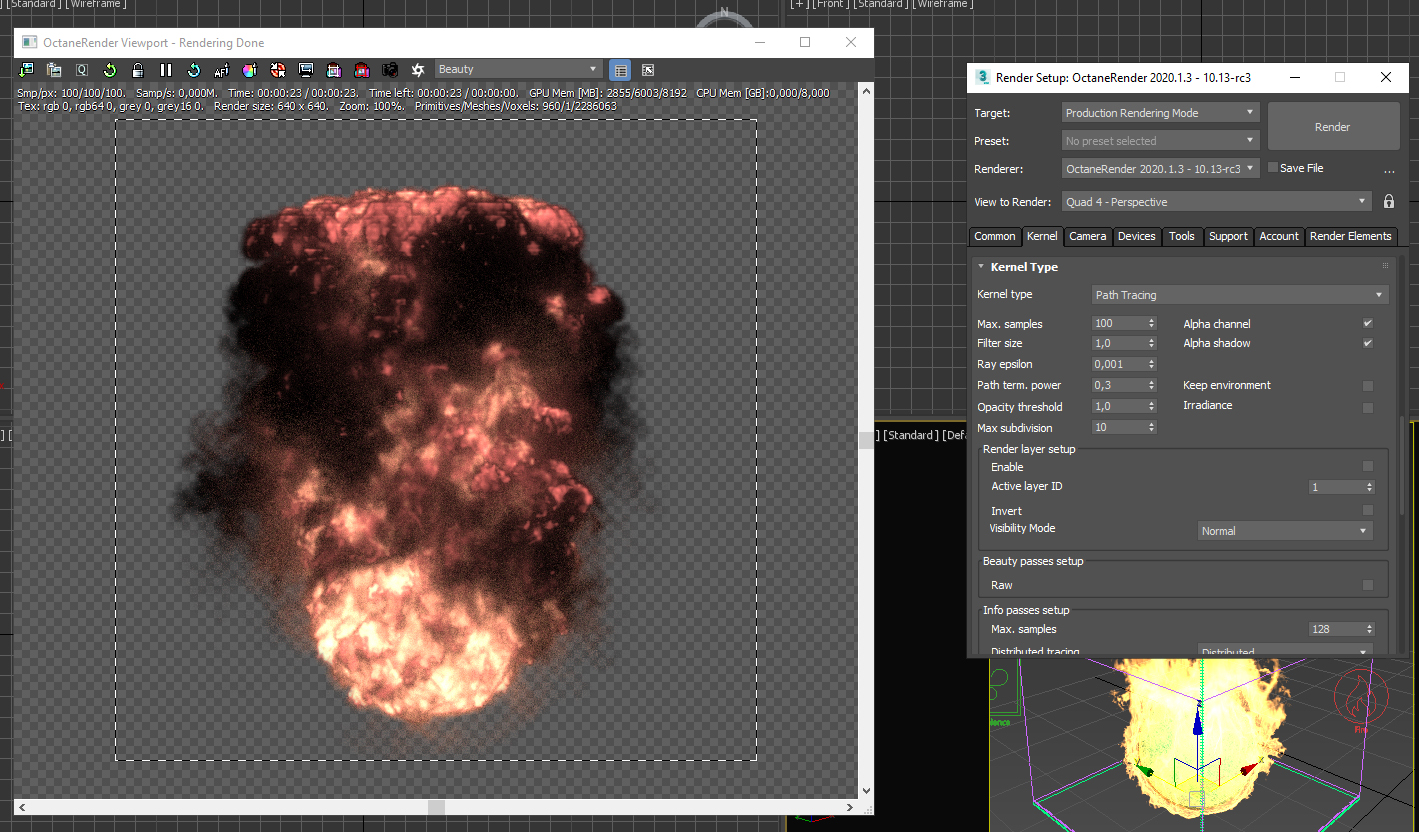Open the Beauty render pass dropdown

pyautogui.click(x=518, y=70)
